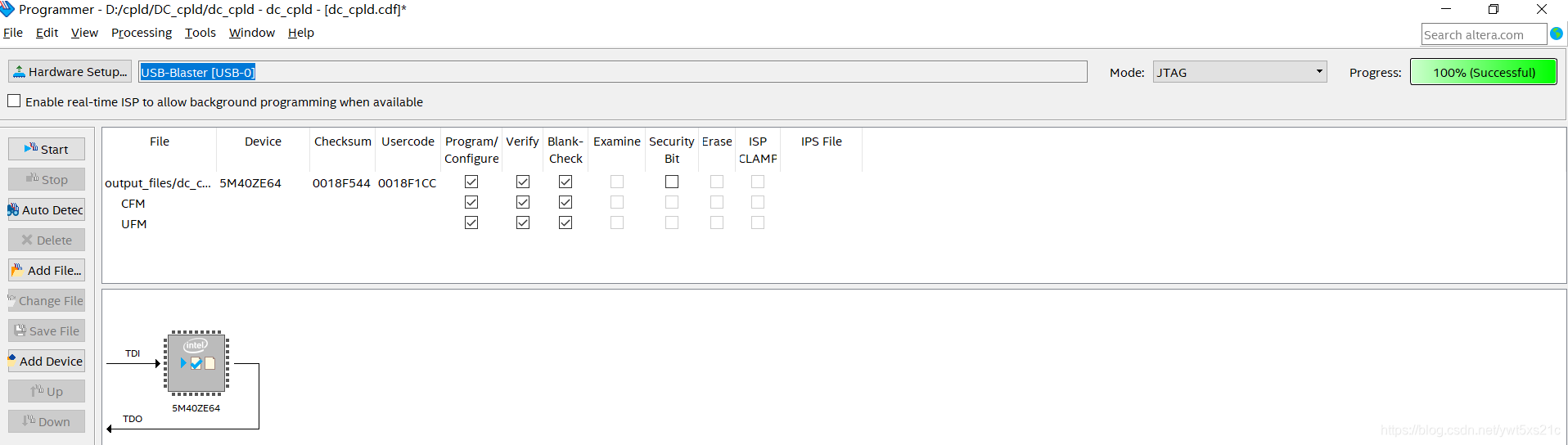Click the 5M40ZE64 device cell

(250, 183)
